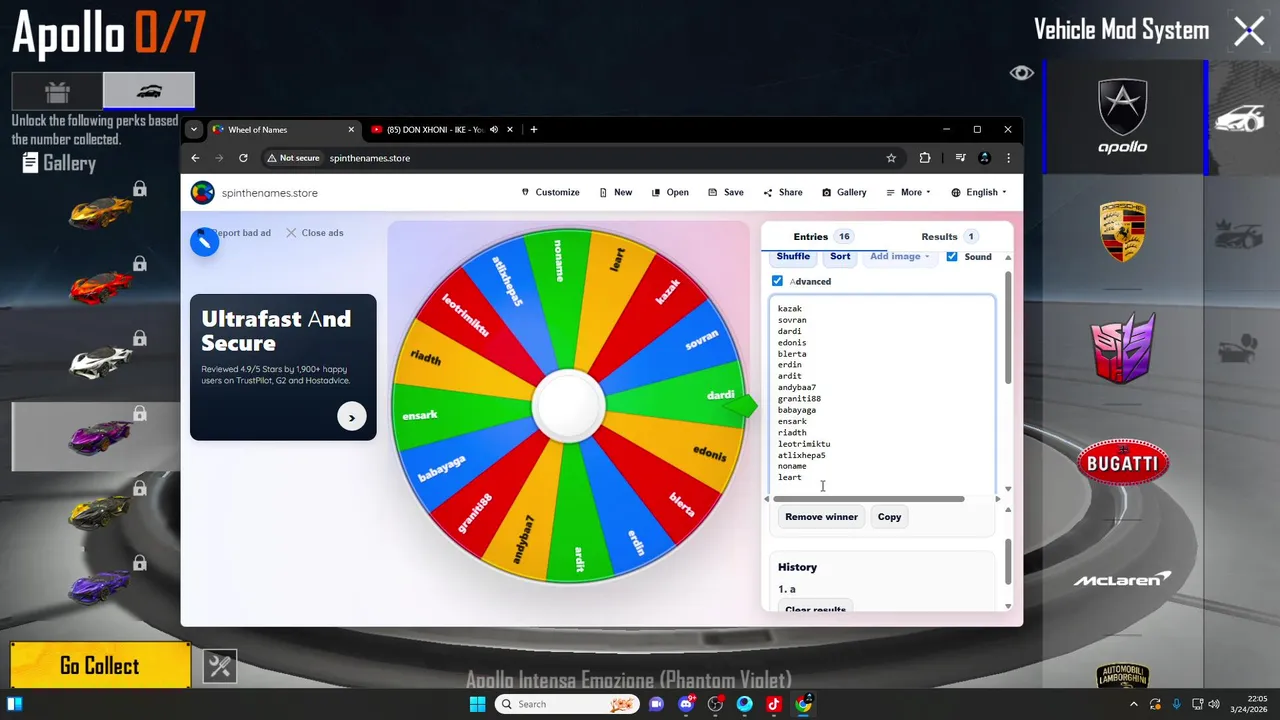Open the gift box tab in game
This screenshot has height=720, width=1280.
coord(57,91)
